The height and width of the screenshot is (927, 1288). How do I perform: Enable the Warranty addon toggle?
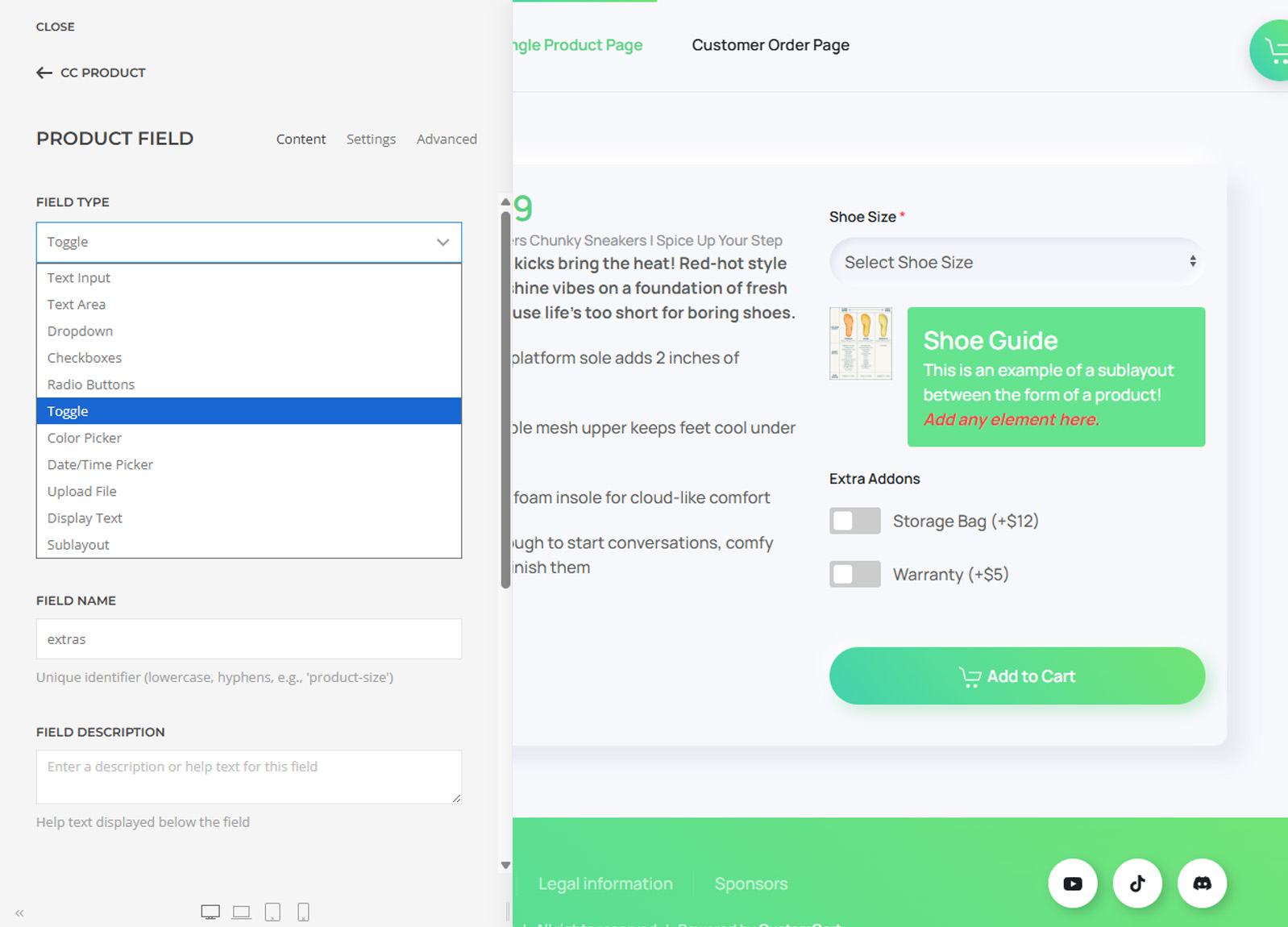tap(854, 575)
